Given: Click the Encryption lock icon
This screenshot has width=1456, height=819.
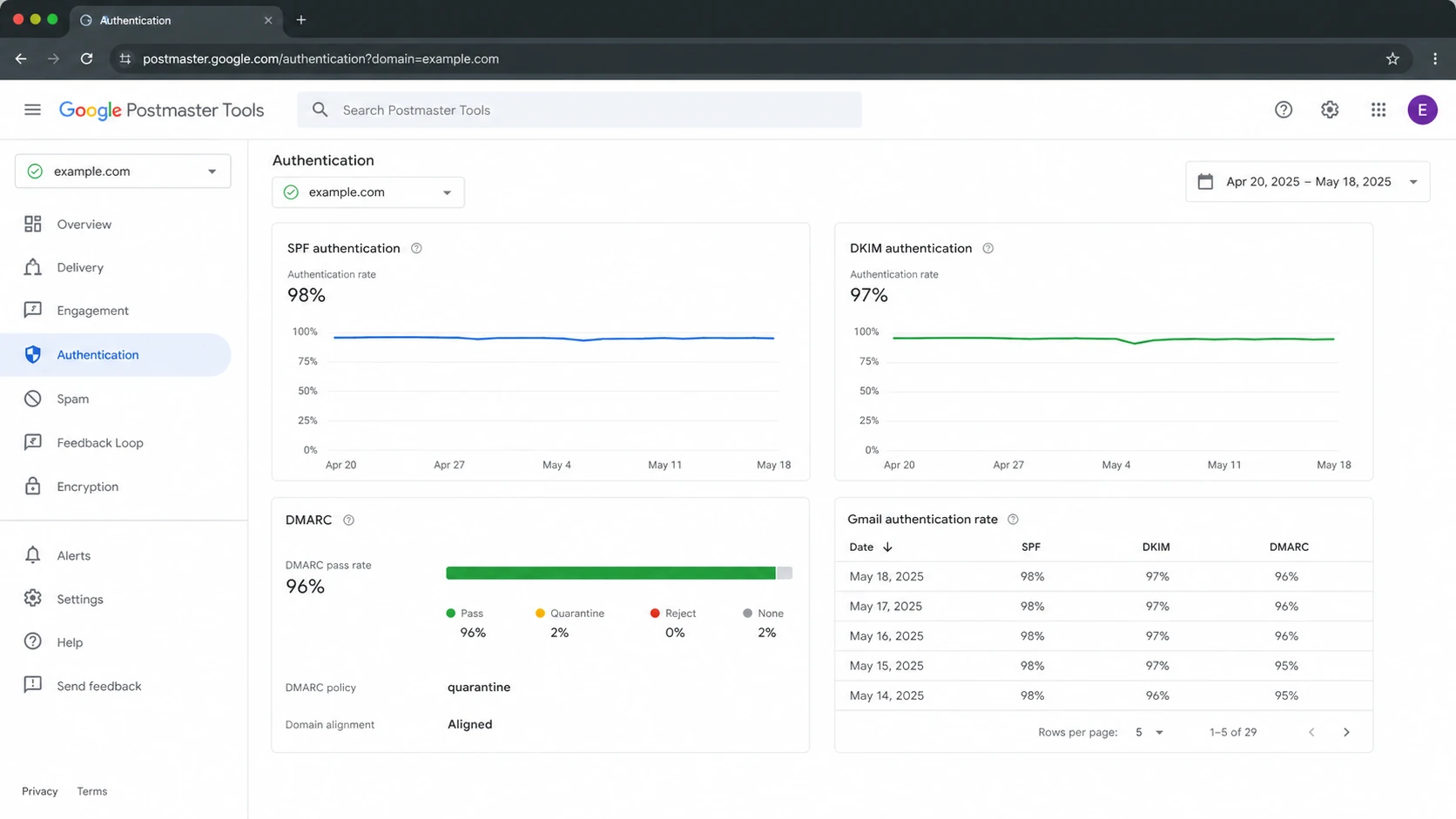Looking at the screenshot, I should coord(33,486).
